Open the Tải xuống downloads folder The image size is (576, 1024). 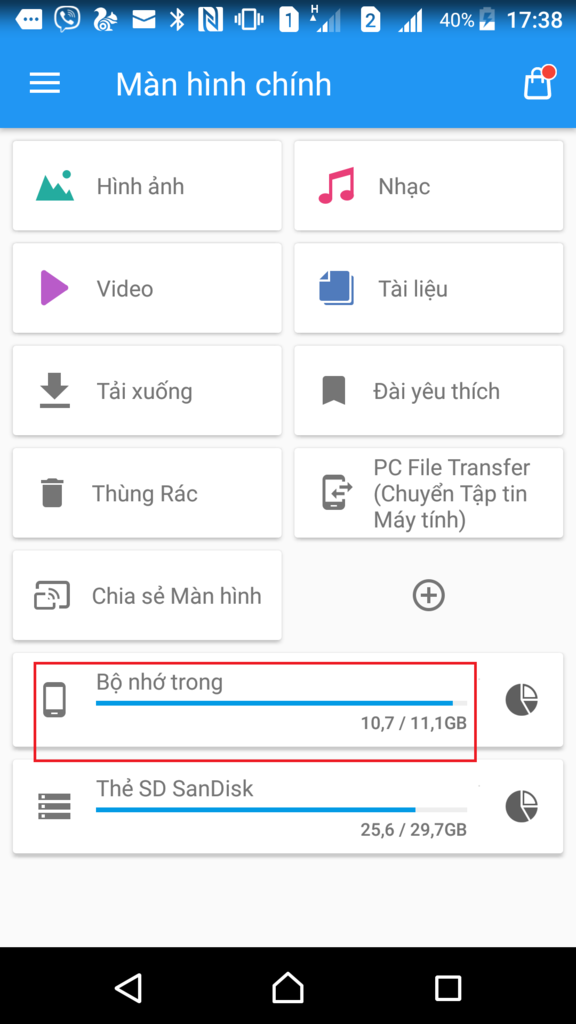147,391
